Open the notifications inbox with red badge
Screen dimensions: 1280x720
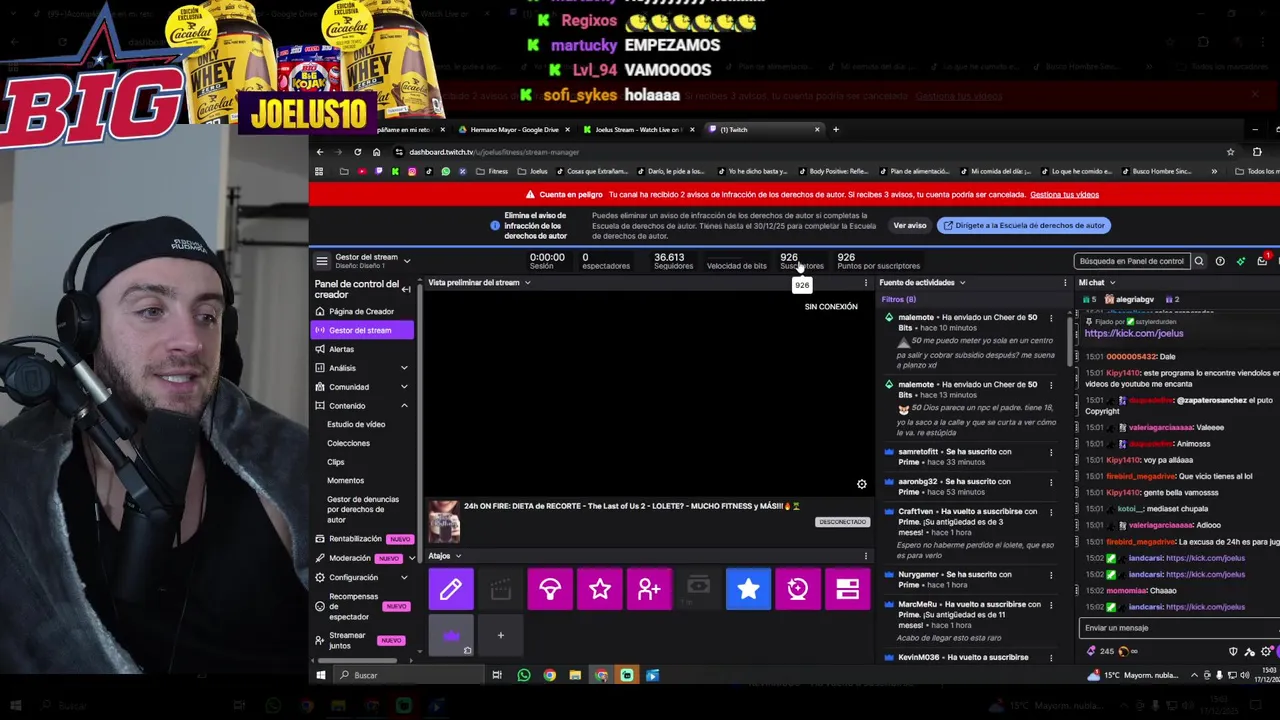click(1263, 260)
